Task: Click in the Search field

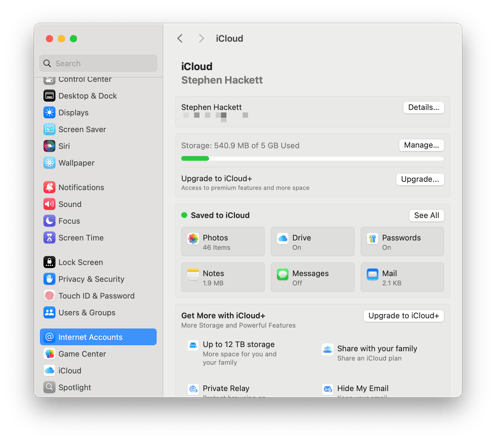Action: coord(98,63)
